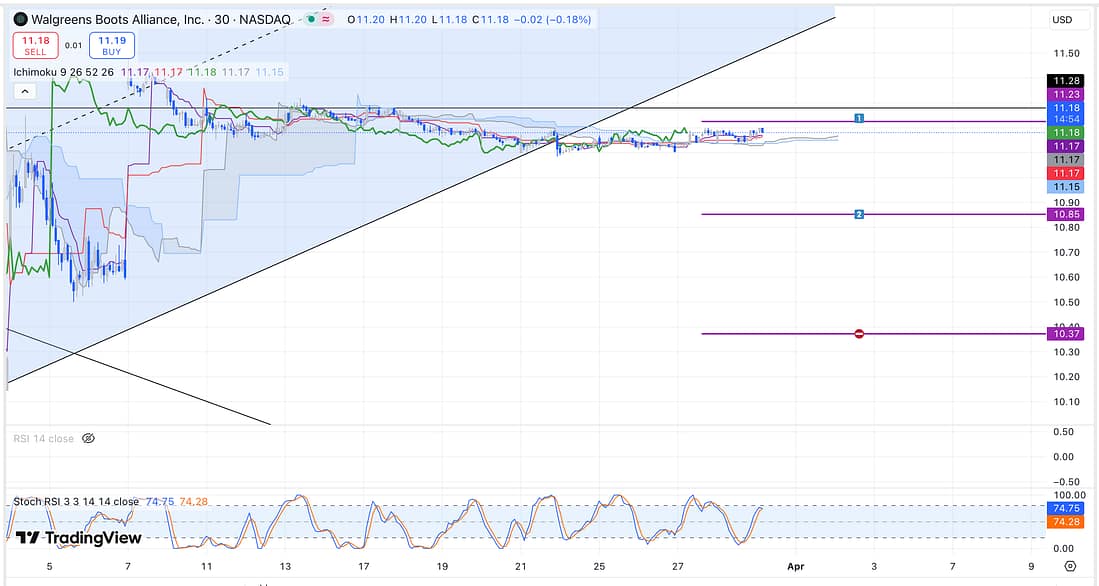Click the red stop marker on 10.37 line
The height and width of the screenshot is (586, 1099).
click(x=859, y=333)
